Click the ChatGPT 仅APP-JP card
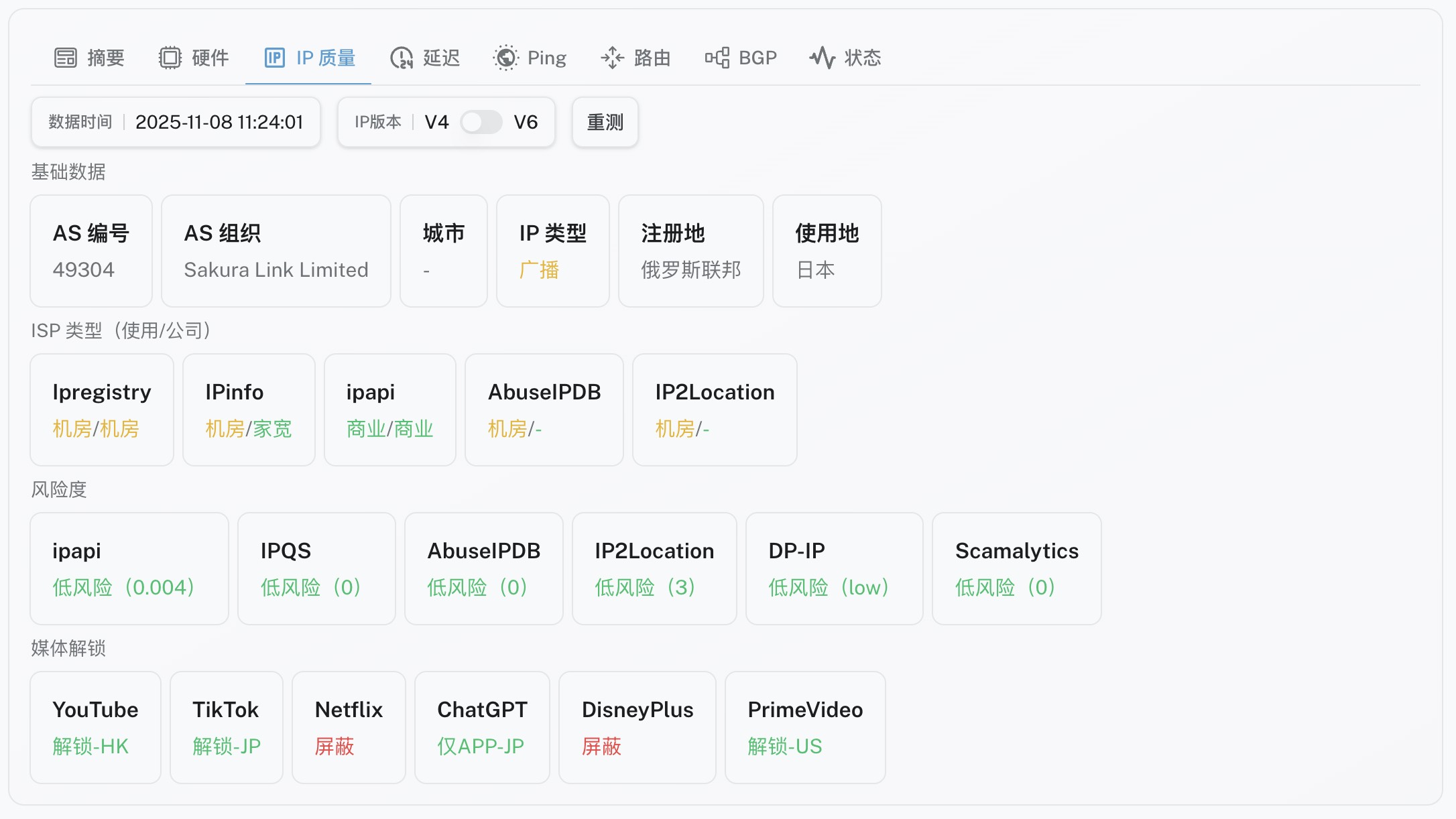The image size is (1456, 819). (x=482, y=727)
